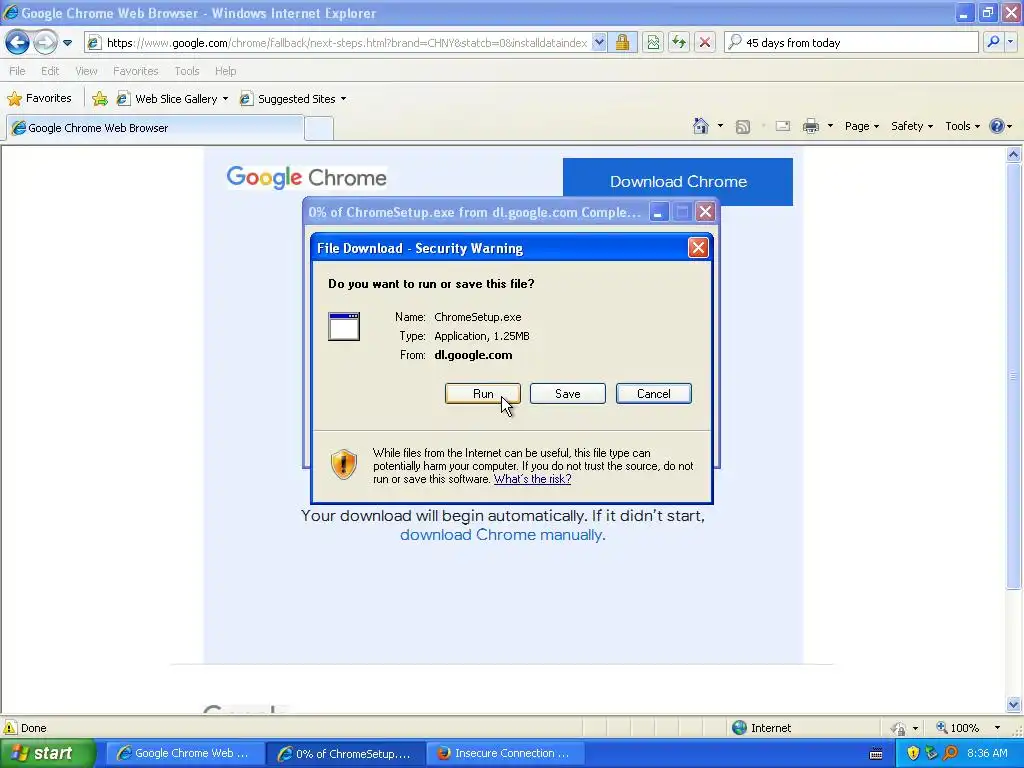Open Suggested Sites dropdown
1024x768 pixels.
click(x=293, y=99)
